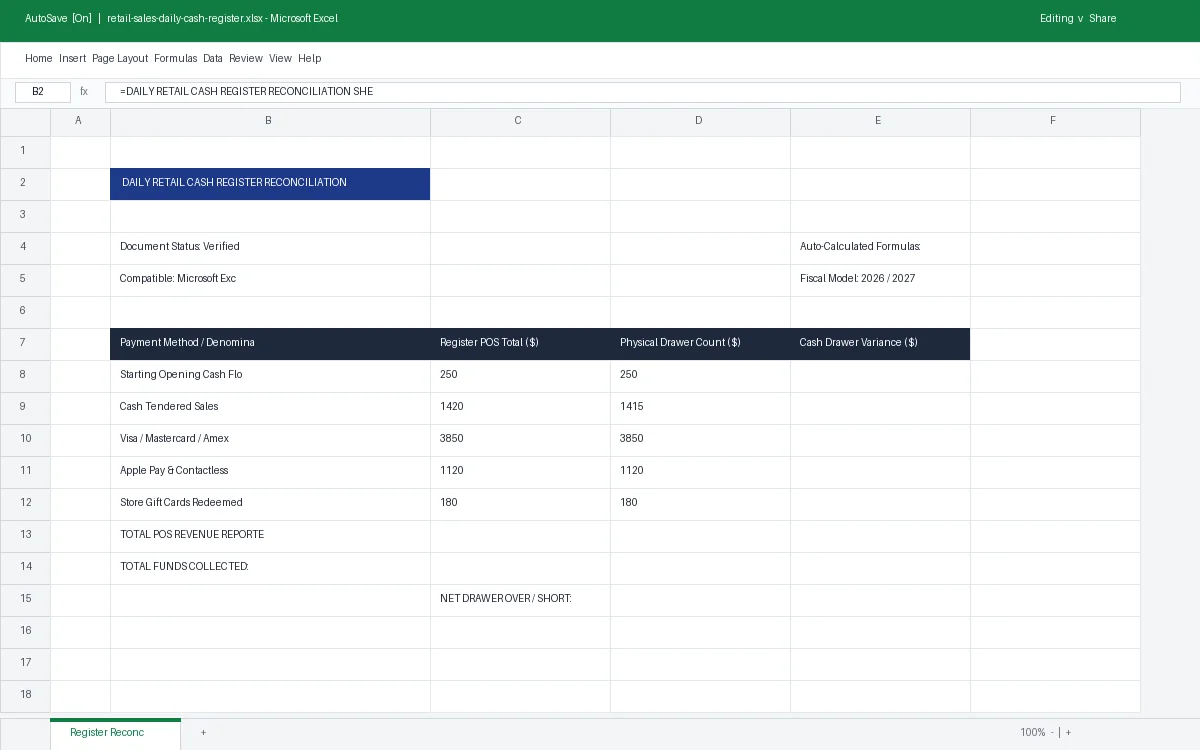This screenshot has width=1200, height=750.
Task: Select the TOTAL FUNDS COLLECTED: cell
Action: click(270, 567)
